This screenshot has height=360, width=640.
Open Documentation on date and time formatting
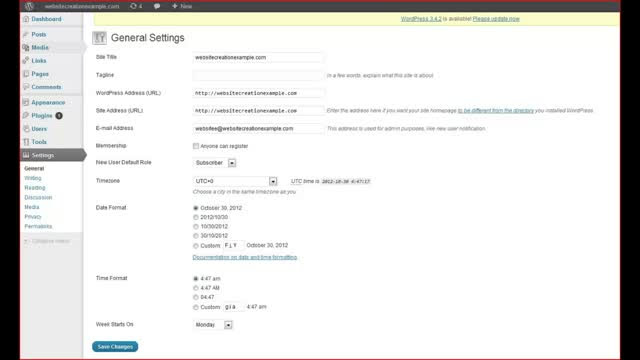[x=244, y=257]
